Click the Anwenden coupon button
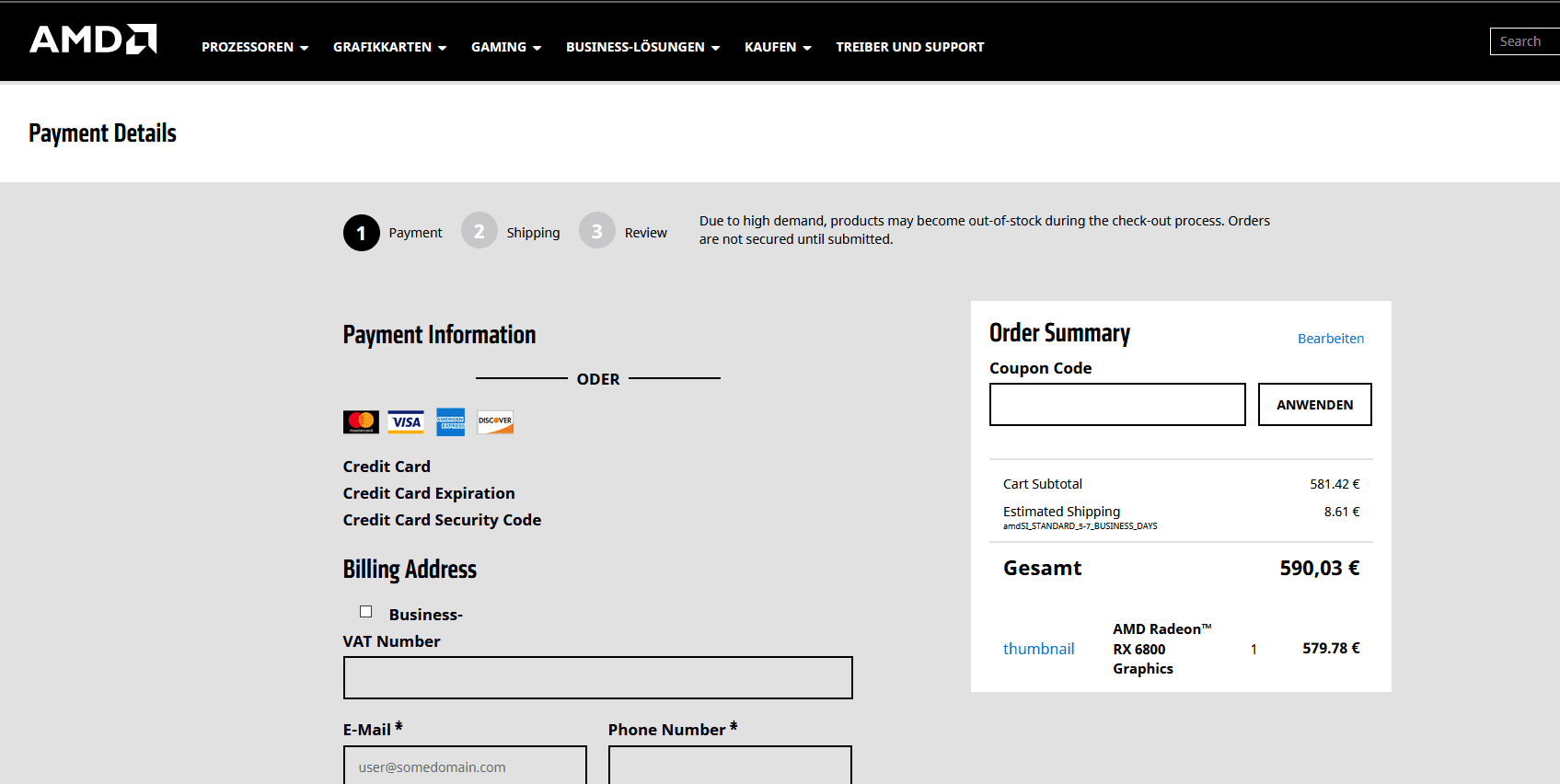Image resolution: width=1560 pixels, height=784 pixels. [1315, 405]
